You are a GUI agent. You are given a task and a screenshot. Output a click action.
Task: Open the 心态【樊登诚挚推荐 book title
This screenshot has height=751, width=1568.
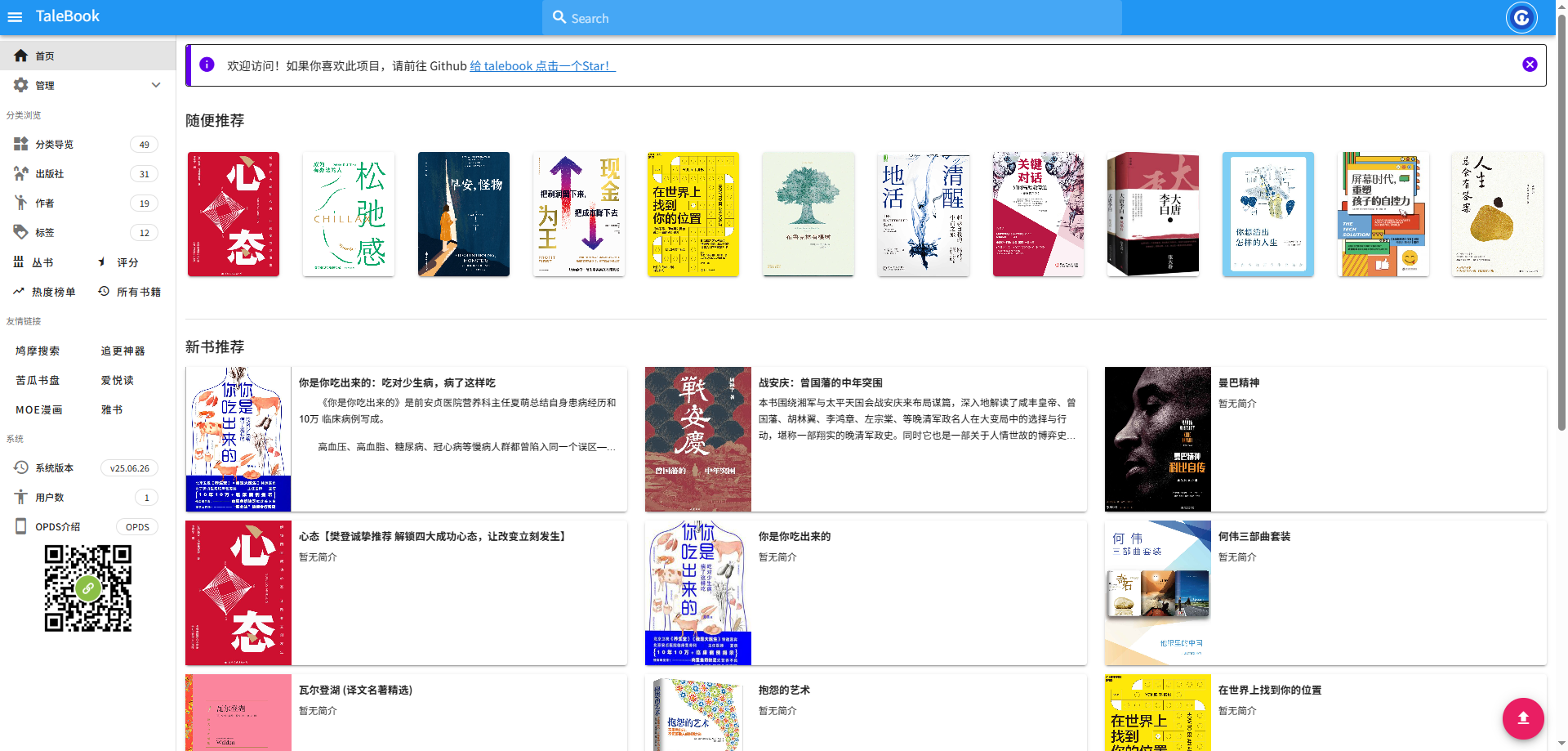(432, 536)
